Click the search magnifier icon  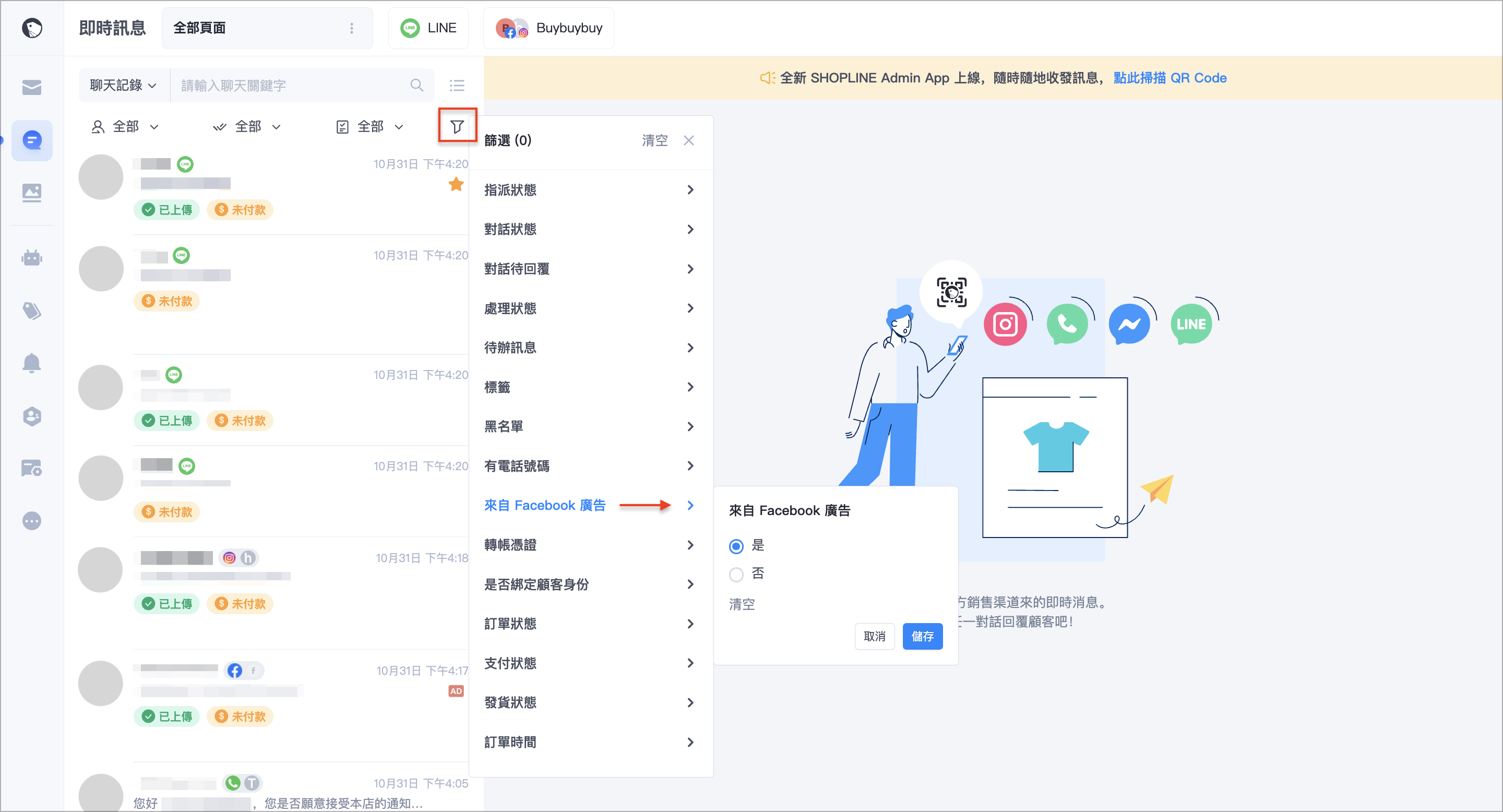coord(416,85)
